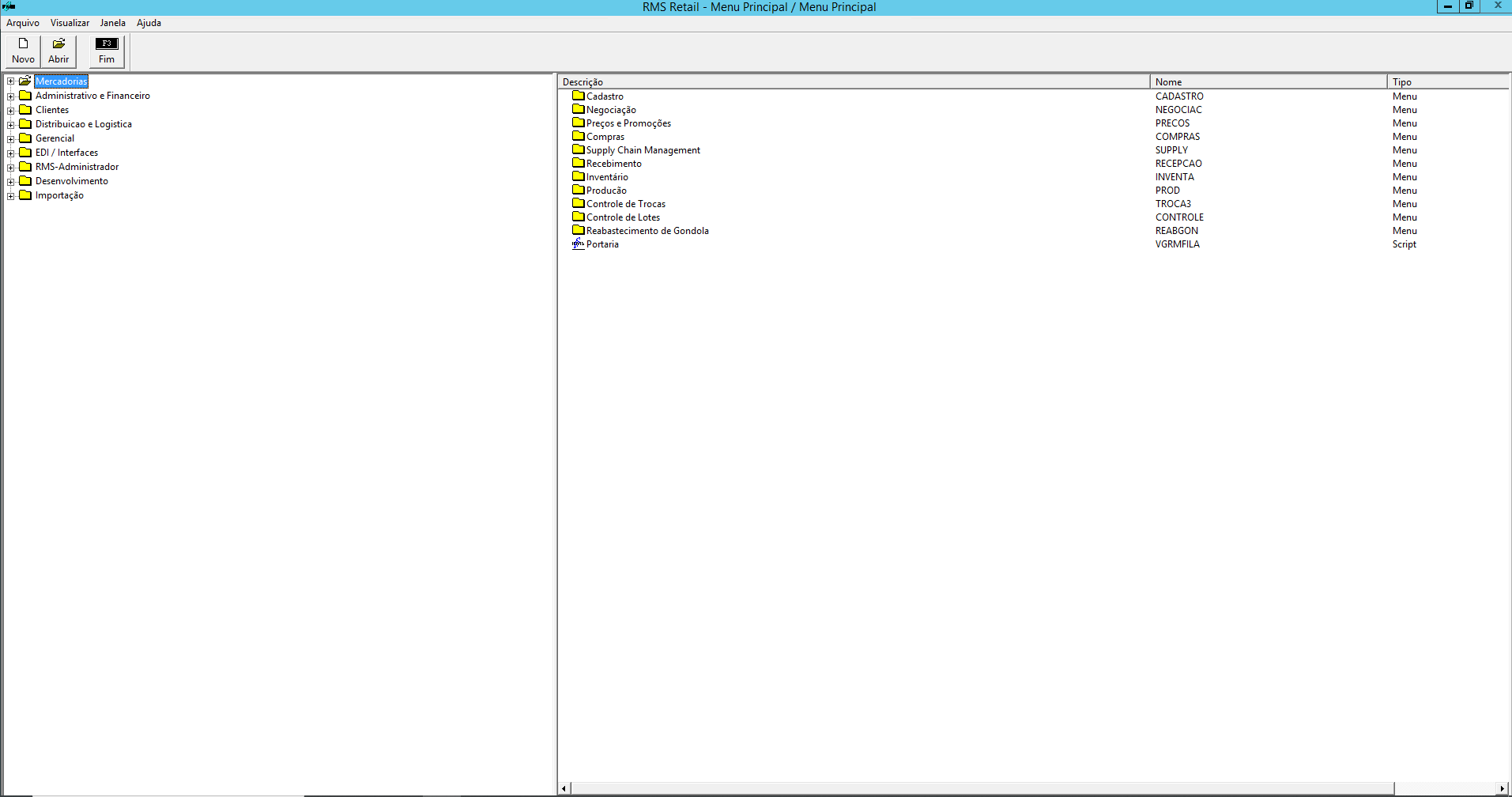The image size is (1512, 797).
Task: Click the TROCA3 name cell
Action: click(x=1173, y=204)
